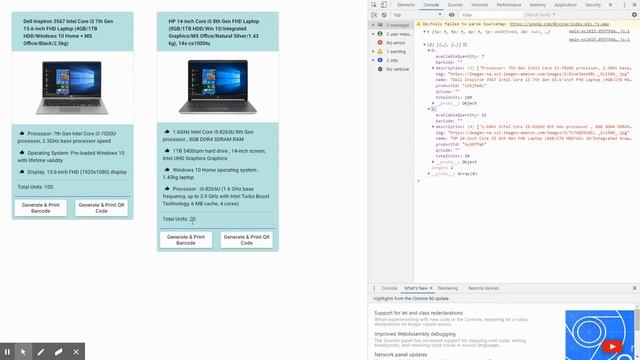640x360 pixels.
Task: Select the pen drawing annotation tool
Action: coord(41,351)
